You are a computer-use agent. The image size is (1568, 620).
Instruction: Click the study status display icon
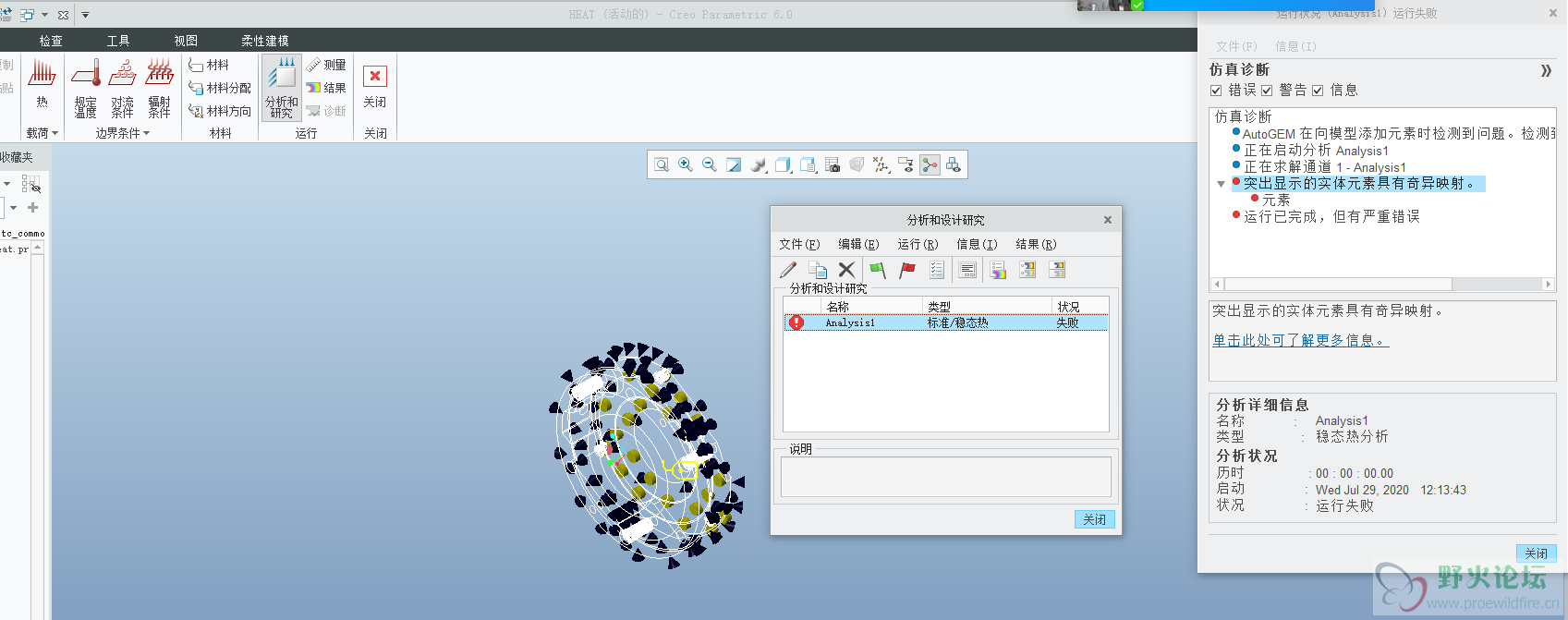coord(967,270)
